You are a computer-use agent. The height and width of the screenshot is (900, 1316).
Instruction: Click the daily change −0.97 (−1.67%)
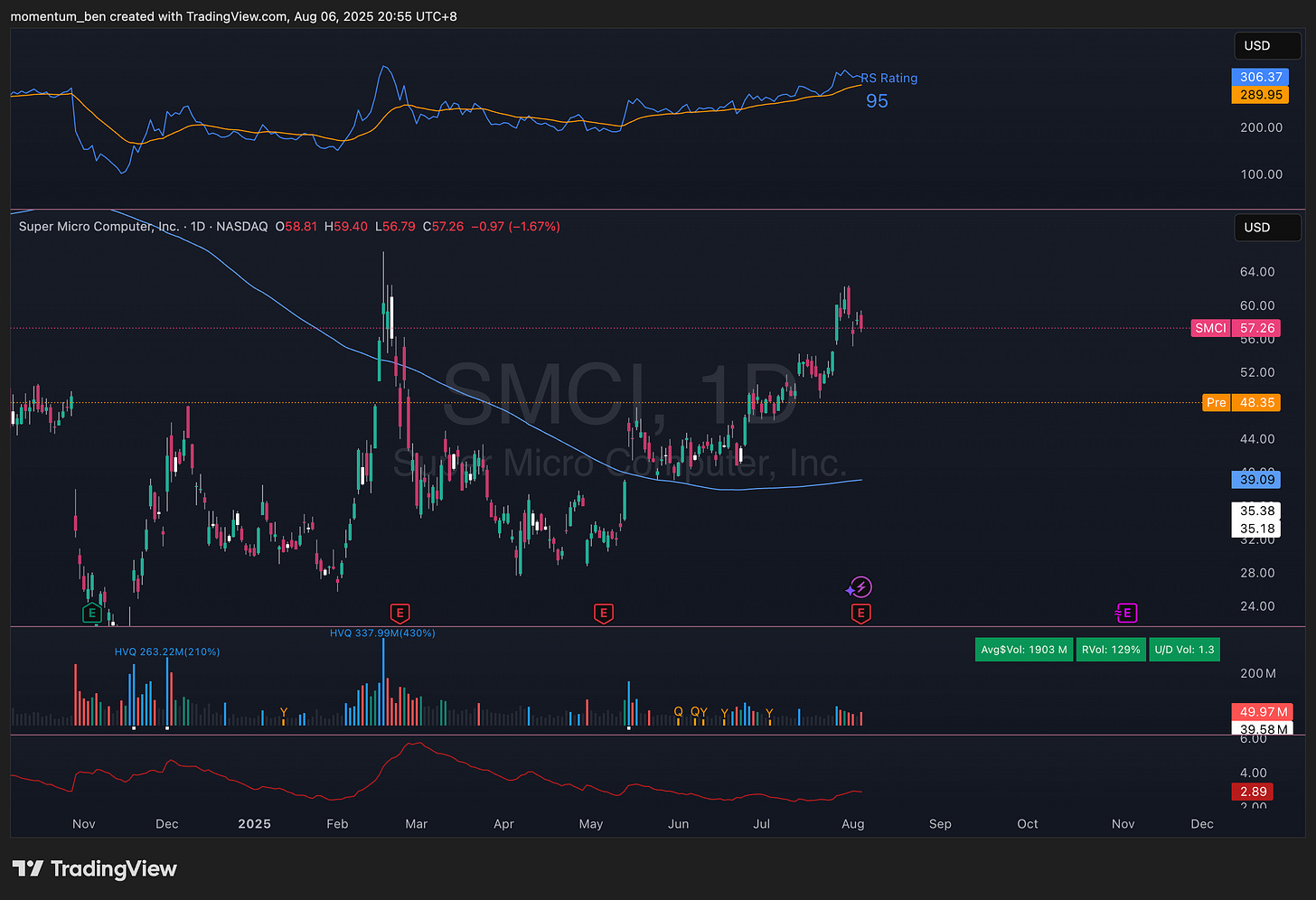[x=515, y=226]
